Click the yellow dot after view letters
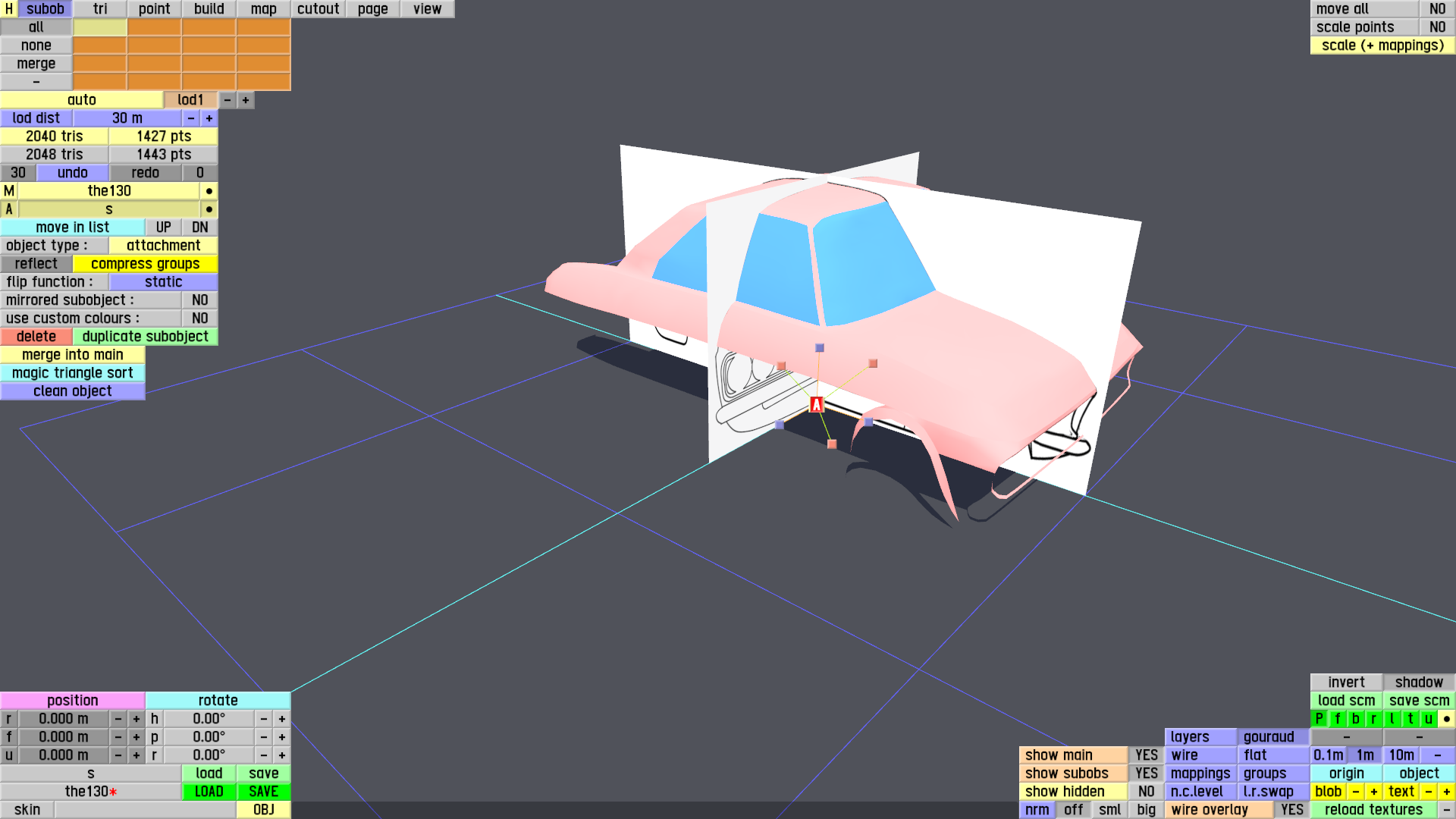 (1446, 719)
